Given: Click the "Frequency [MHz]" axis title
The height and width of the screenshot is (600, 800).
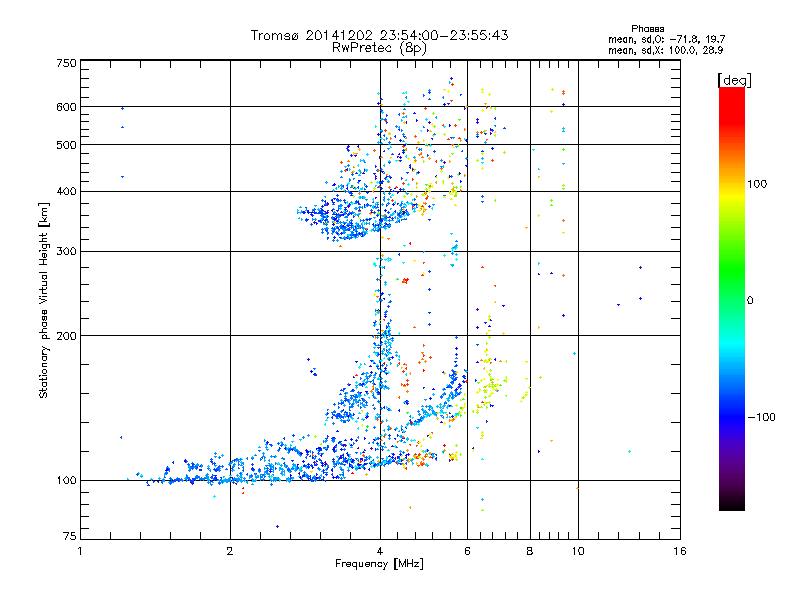Looking at the screenshot, I should (x=379, y=564).
